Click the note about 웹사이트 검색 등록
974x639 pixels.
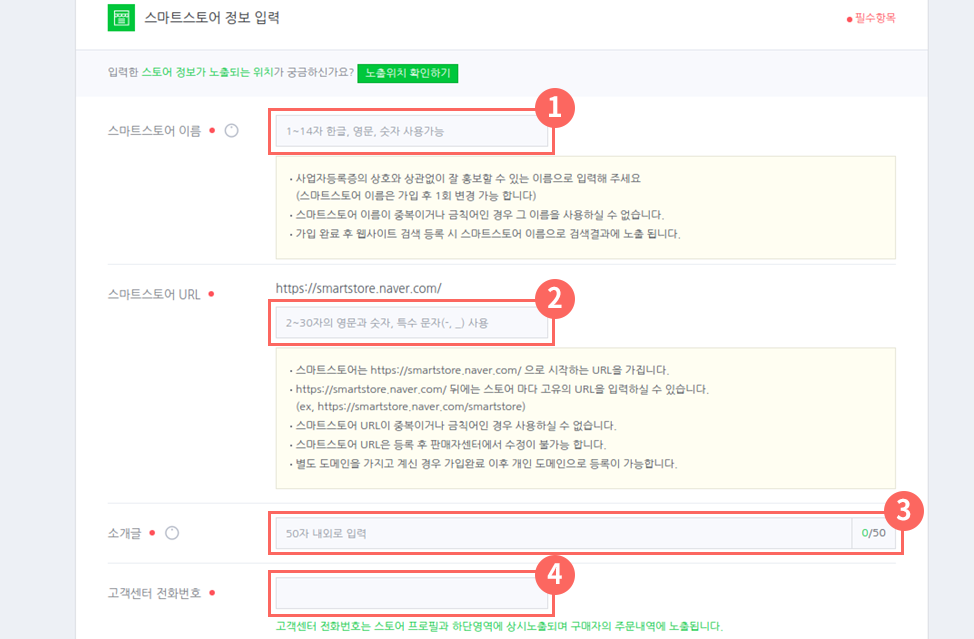pos(485,234)
